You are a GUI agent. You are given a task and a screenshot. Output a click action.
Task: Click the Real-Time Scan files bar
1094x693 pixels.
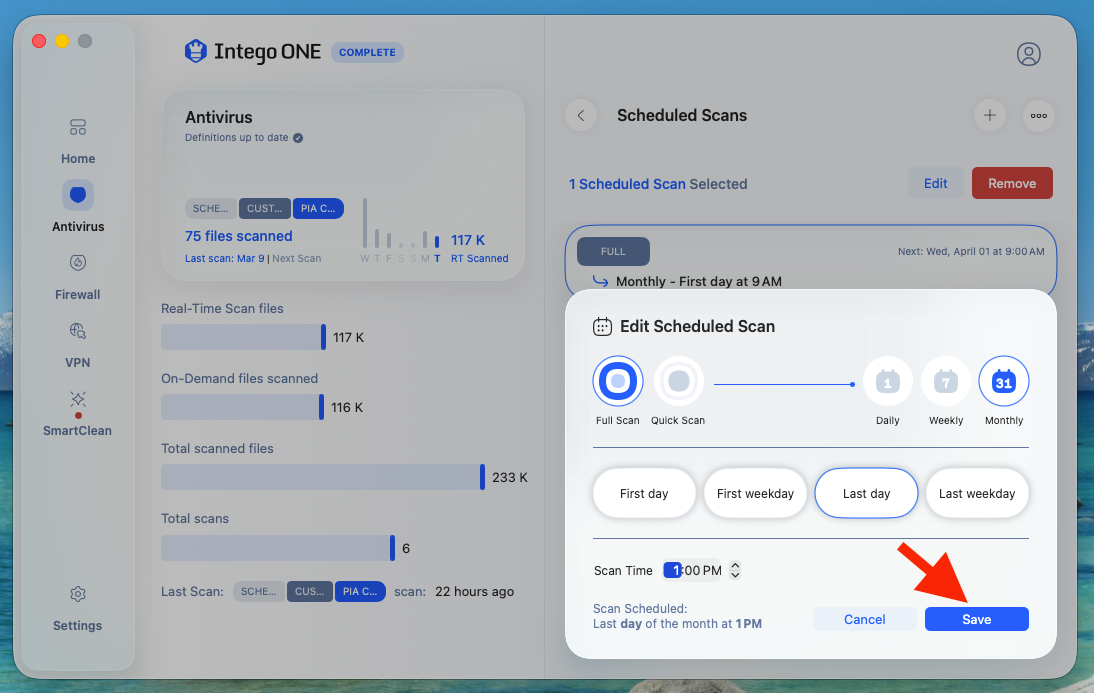pyautogui.click(x=243, y=337)
